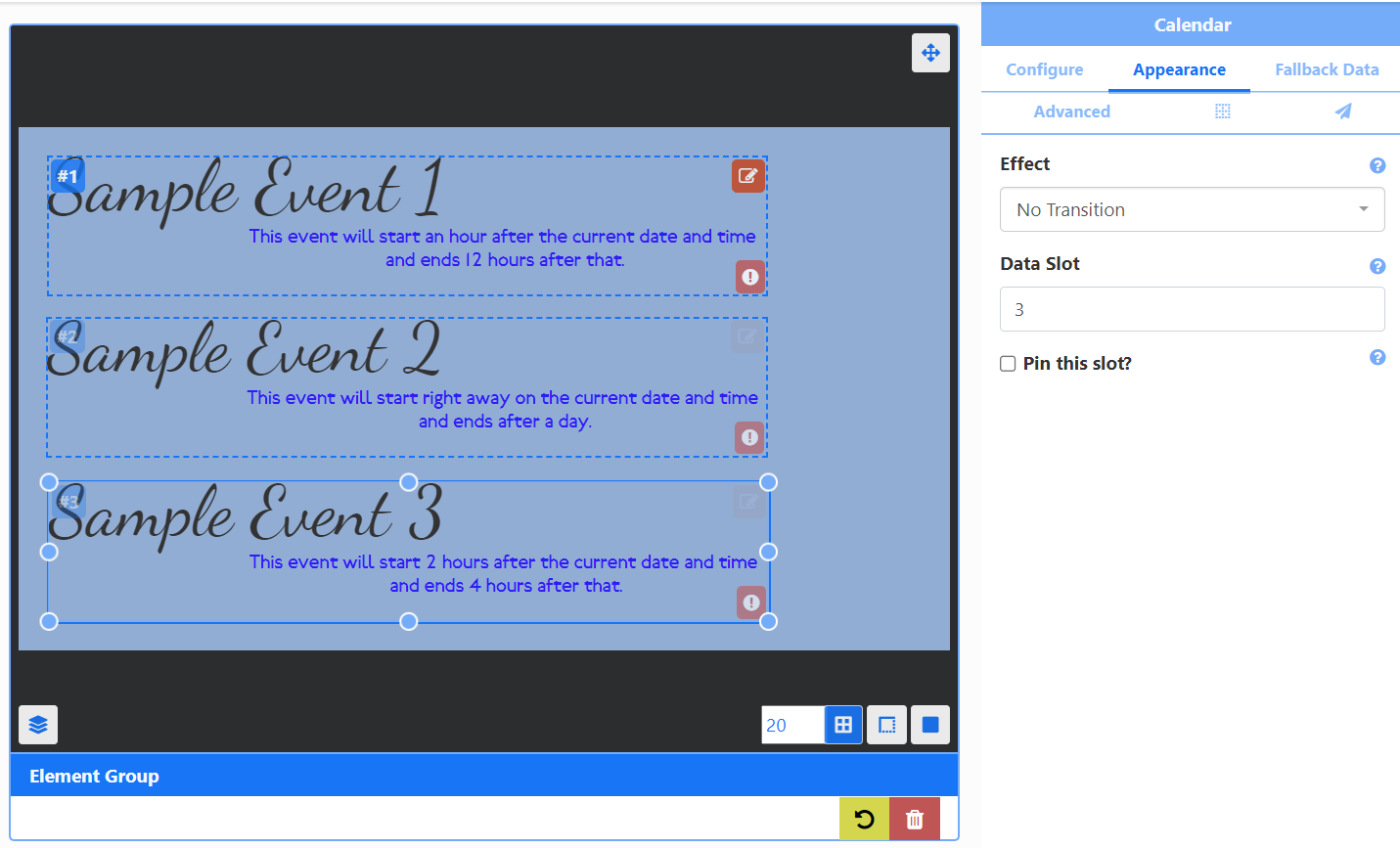Screen dimensions: 1400x848
Task: Switch to the Fallback Data tab
Action: (x=1326, y=69)
